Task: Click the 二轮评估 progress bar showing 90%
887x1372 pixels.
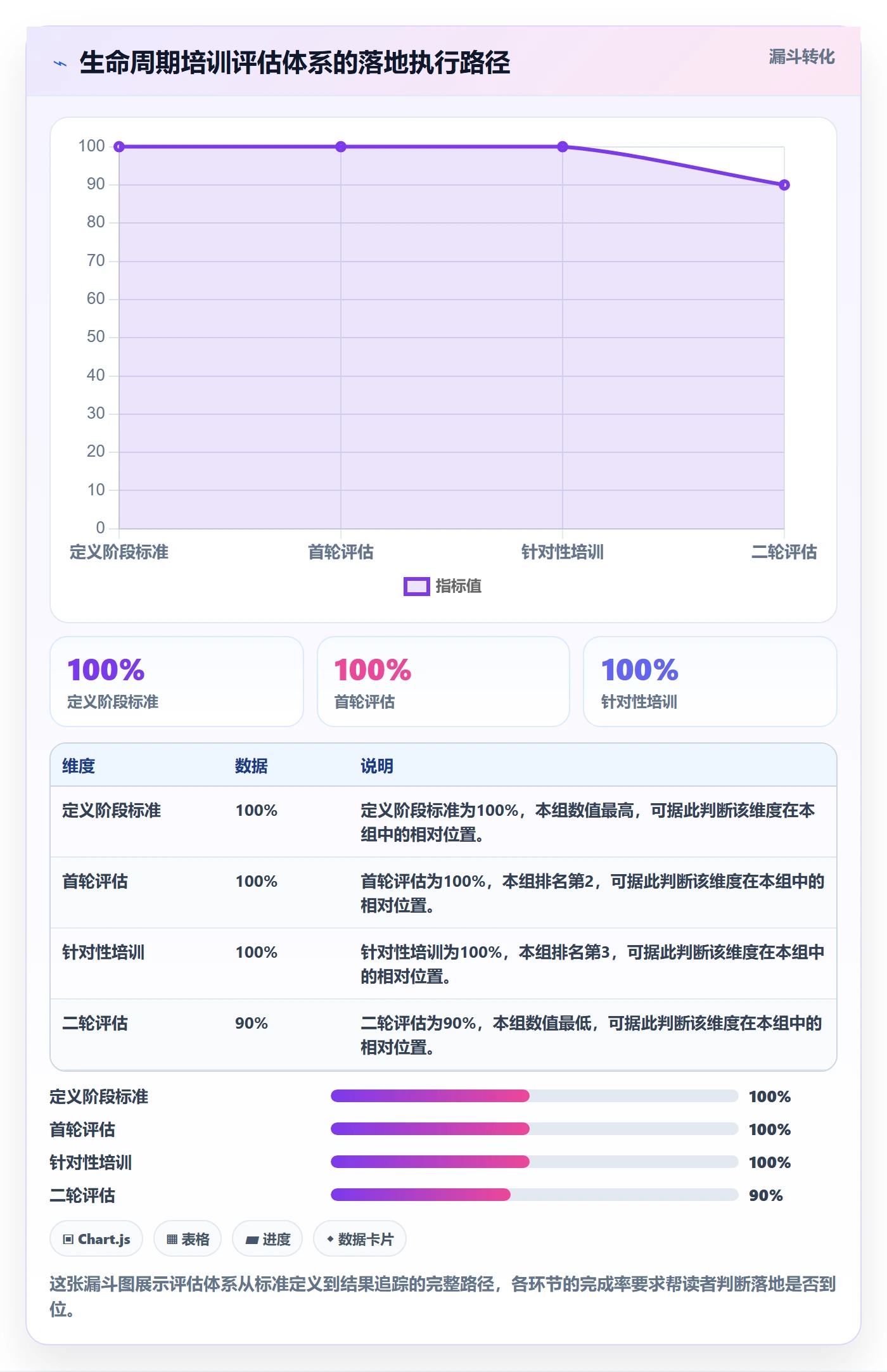Action: [534, 1195]
